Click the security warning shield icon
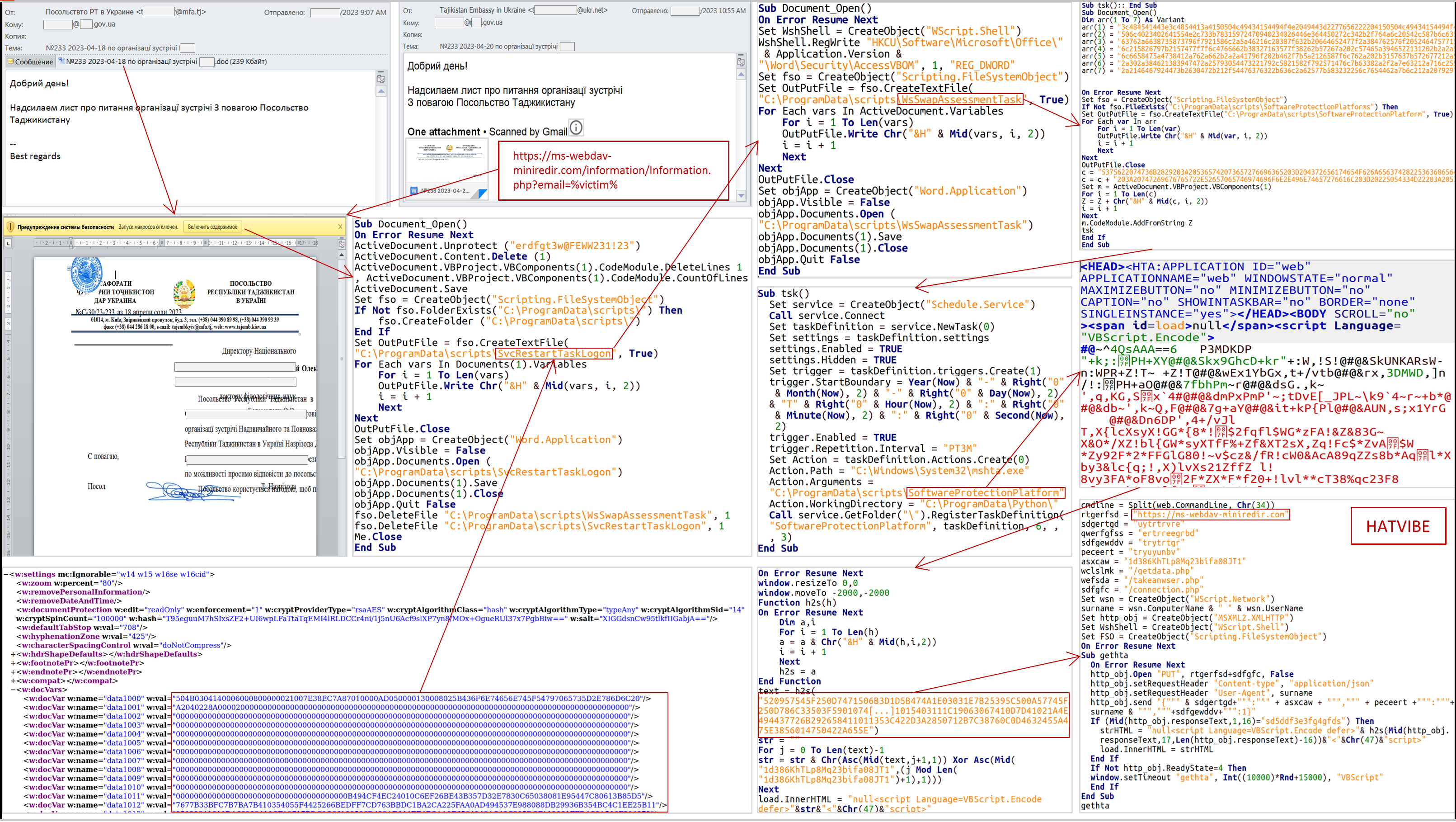Viewport: 1456px width, 822px height. pos(9,227)
